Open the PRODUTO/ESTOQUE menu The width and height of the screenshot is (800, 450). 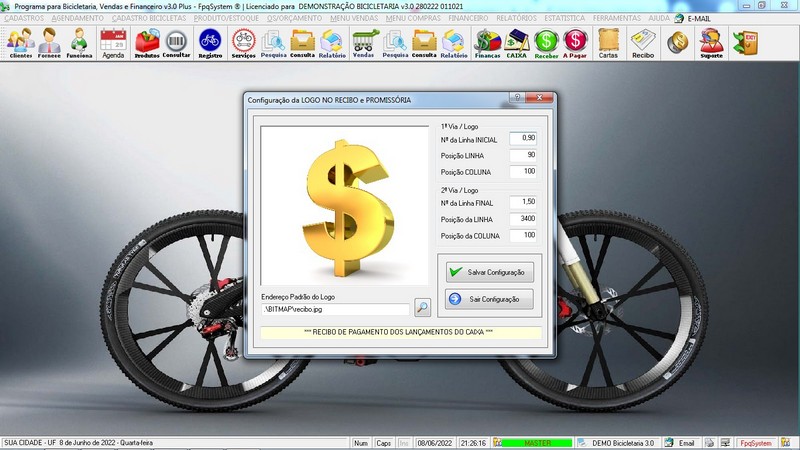[226, 18]
